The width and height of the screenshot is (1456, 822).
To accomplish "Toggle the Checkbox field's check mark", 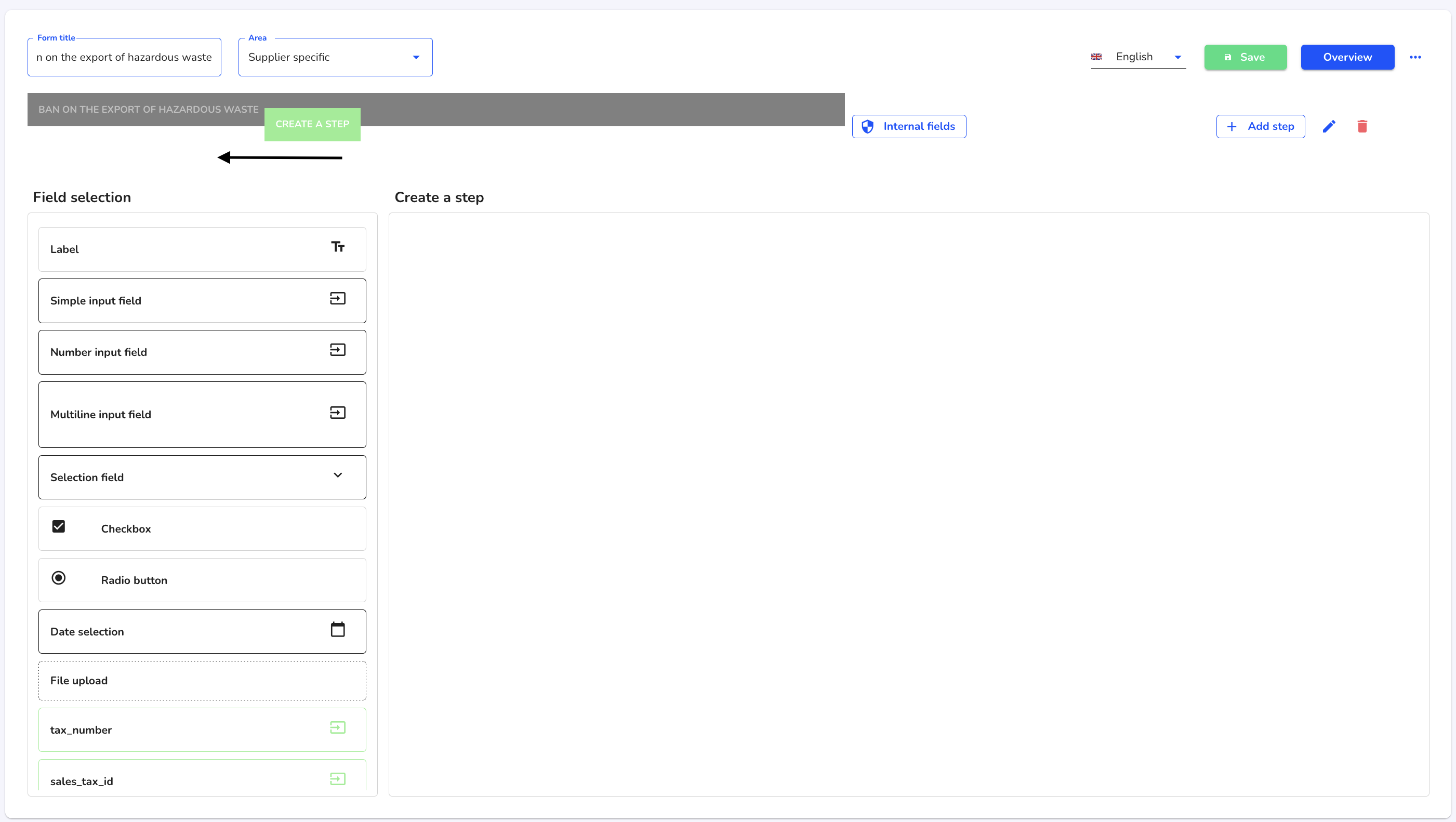I will [58, 526].
